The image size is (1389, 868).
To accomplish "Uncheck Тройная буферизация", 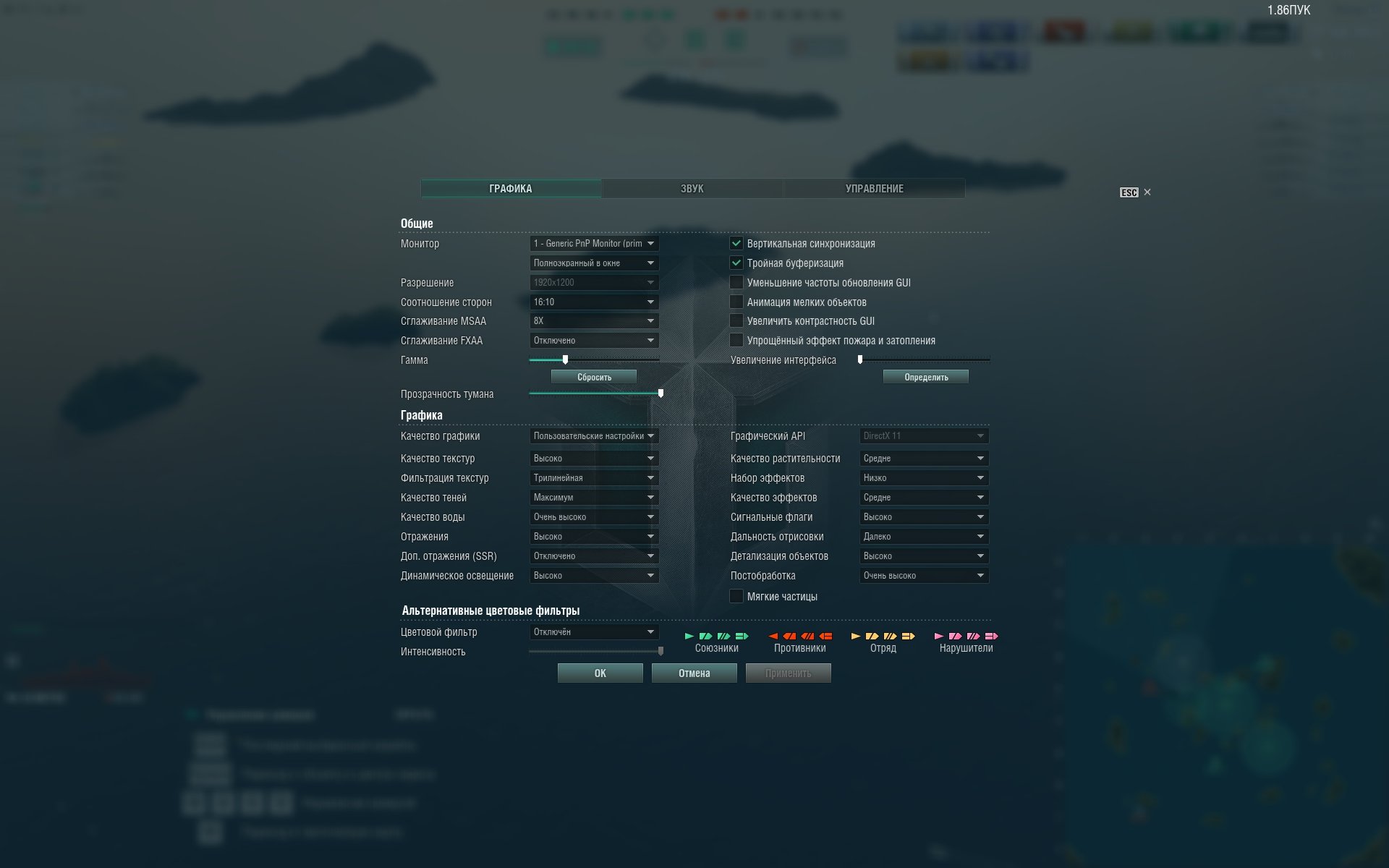I will (736, 263).
